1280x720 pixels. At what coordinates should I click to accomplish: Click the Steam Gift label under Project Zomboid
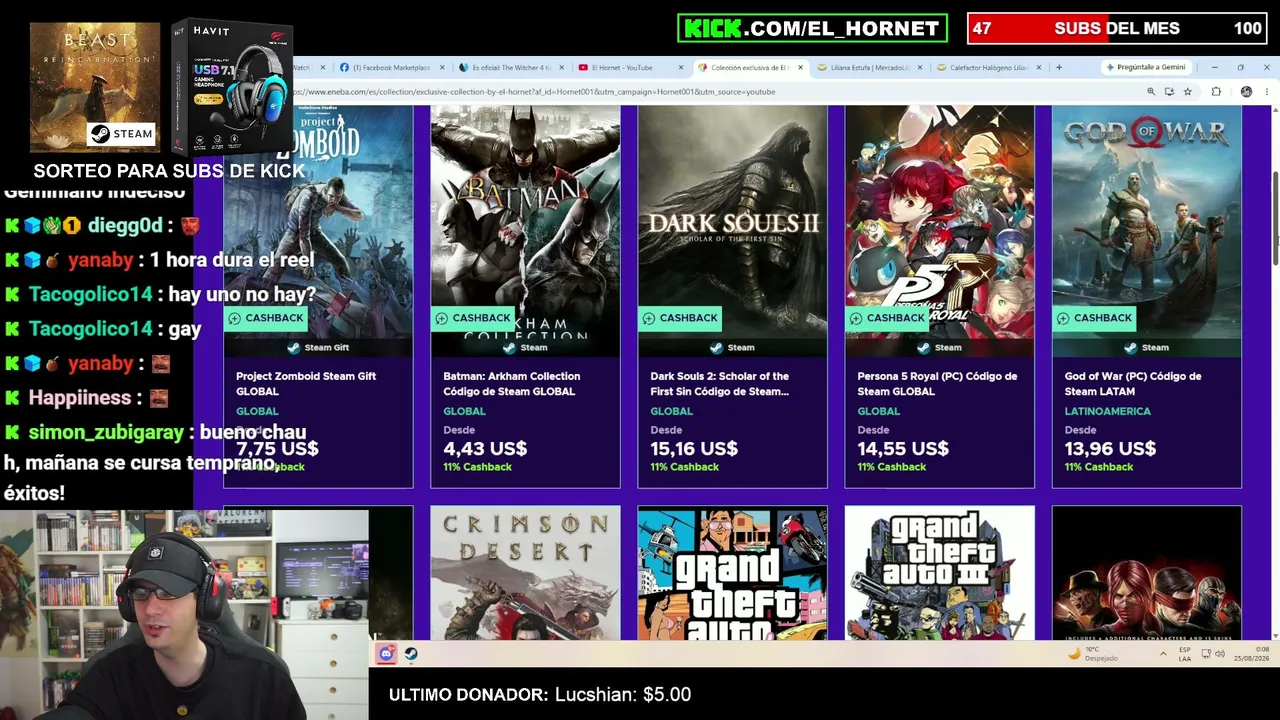point(319,347)
